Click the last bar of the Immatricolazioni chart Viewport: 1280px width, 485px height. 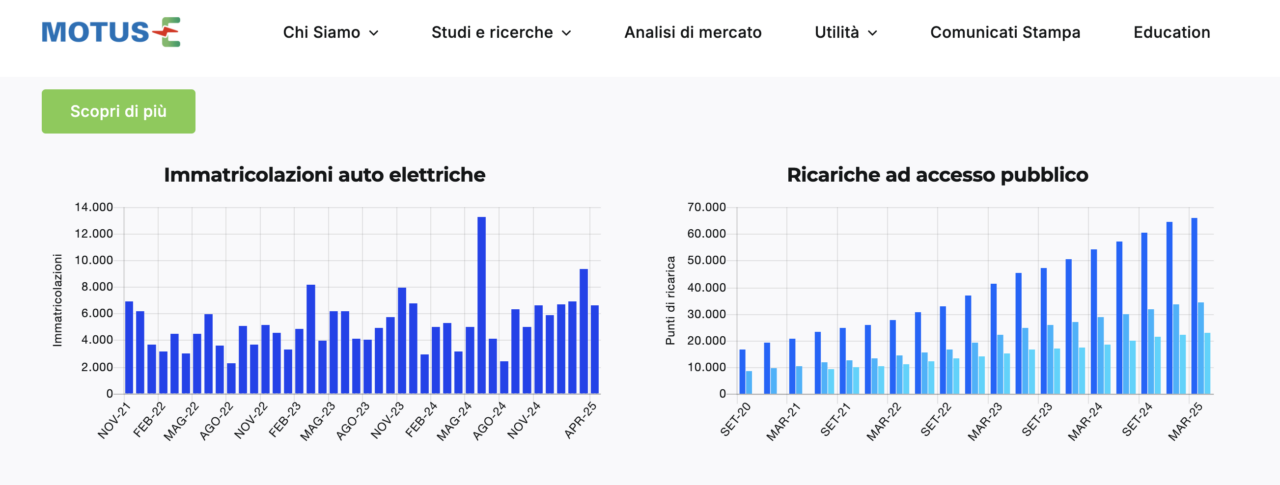[x=595, y=349]
